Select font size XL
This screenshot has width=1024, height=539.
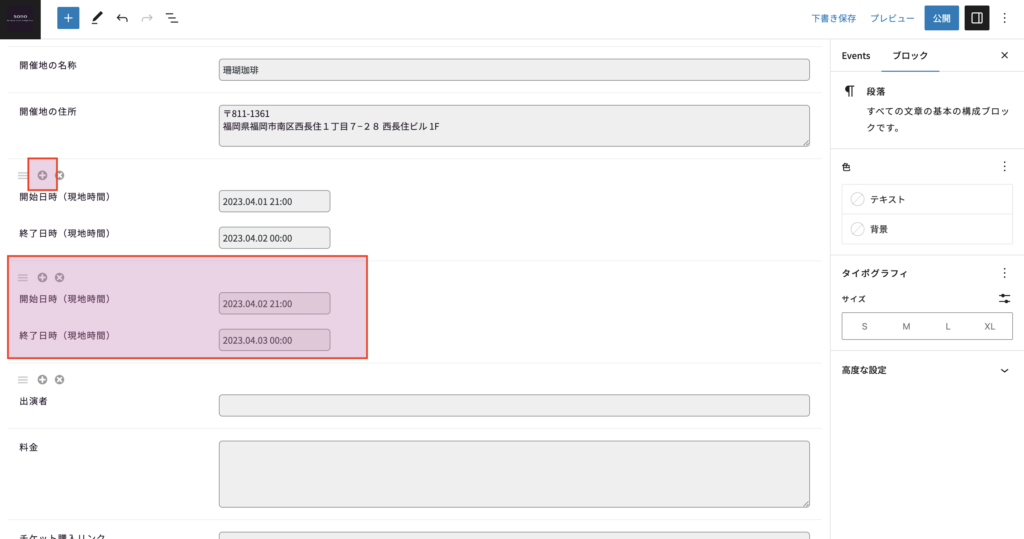[990, 326]
